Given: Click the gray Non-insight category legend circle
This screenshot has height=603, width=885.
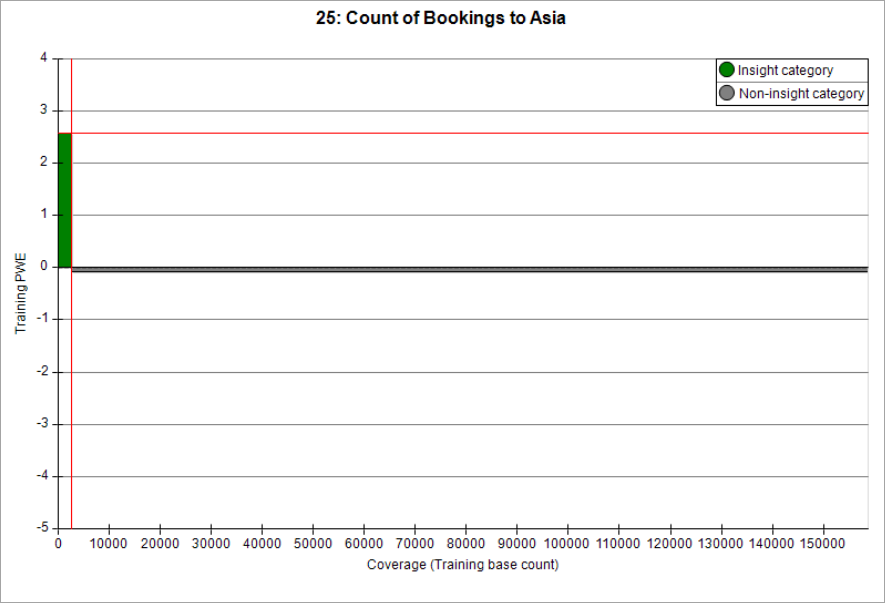Looking at the screenshot, I should [726, 93].
